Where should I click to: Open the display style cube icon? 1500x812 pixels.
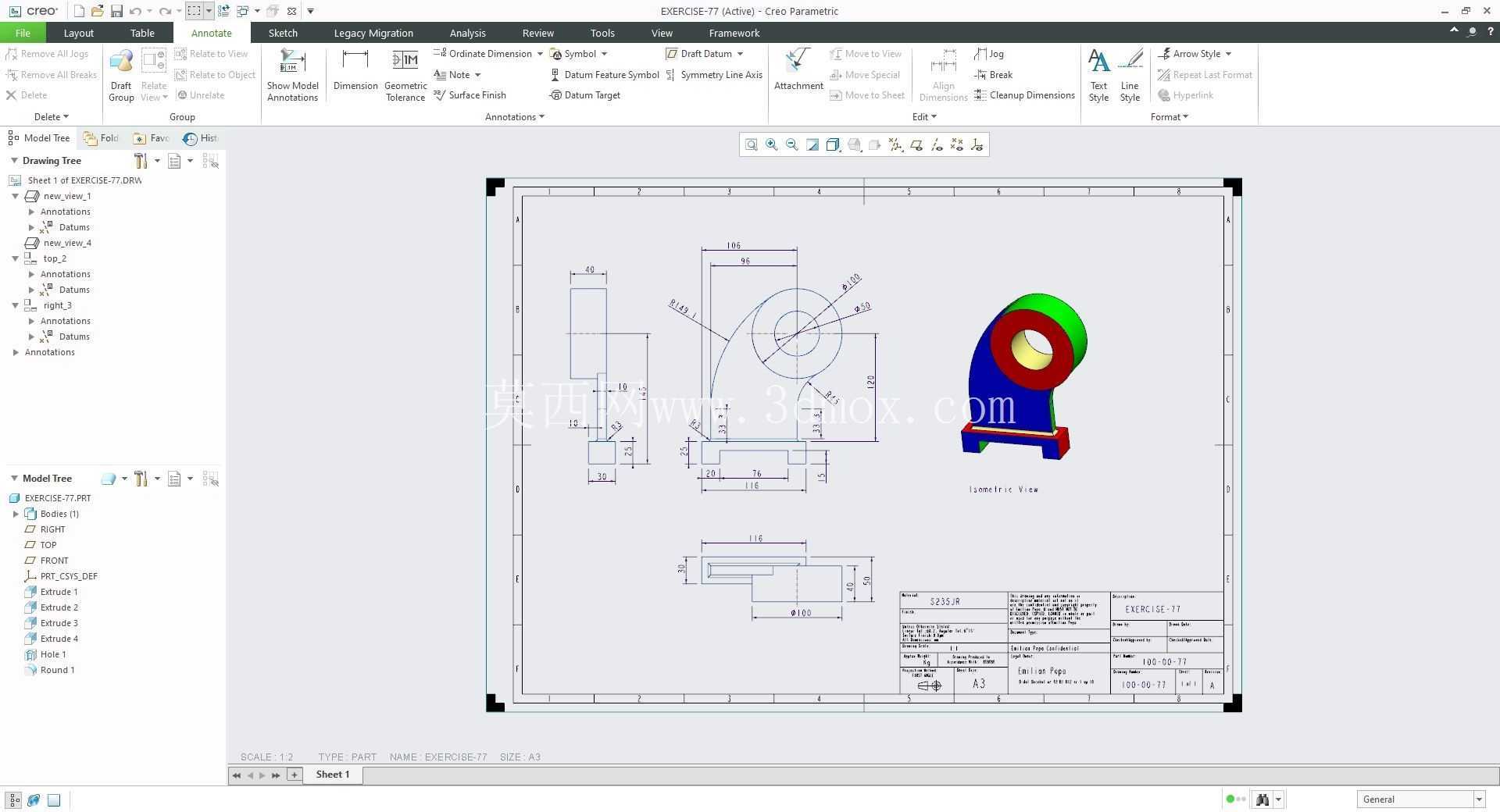pos(833,144)
